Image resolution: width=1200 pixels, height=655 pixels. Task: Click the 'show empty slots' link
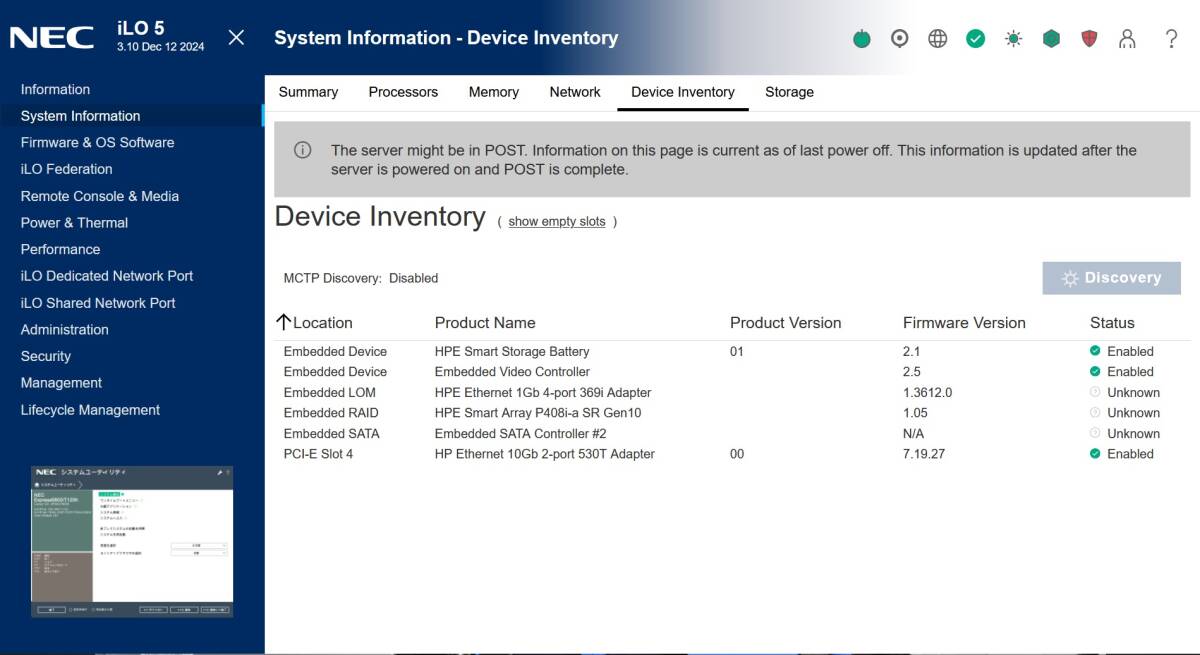(x=557, y=222)
